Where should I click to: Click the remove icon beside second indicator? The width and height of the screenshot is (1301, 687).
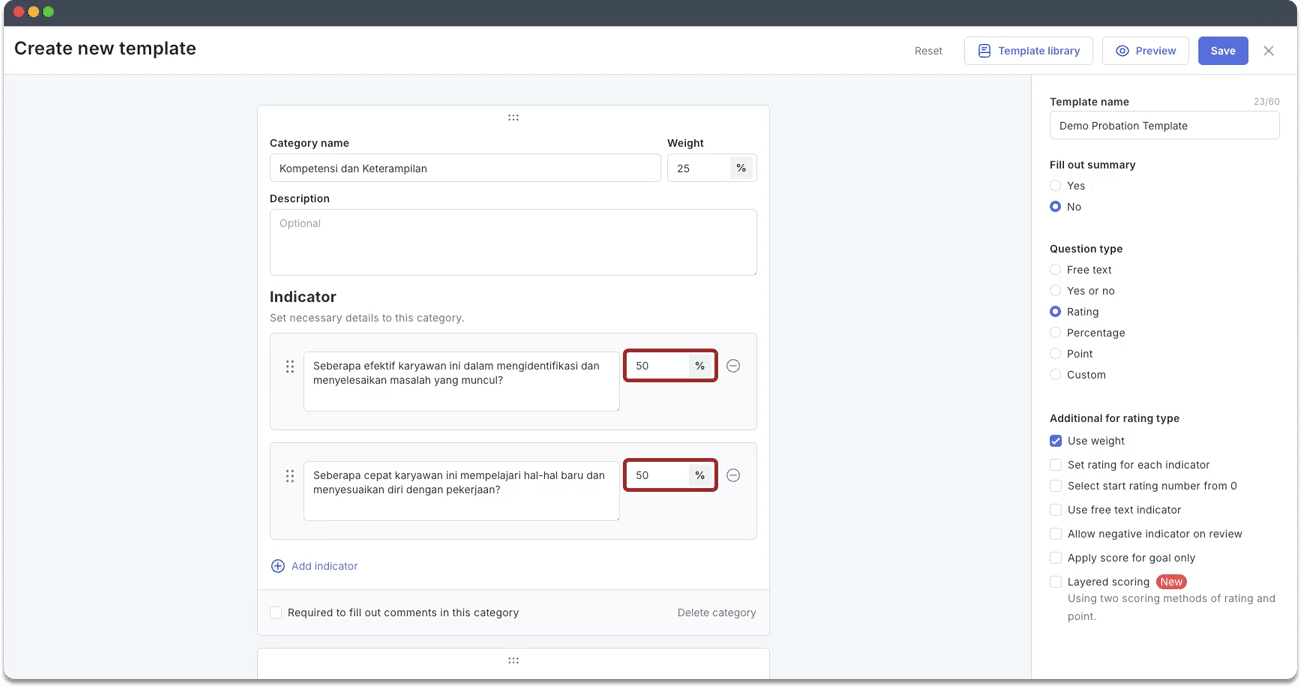pyautogui.click(x=733, y=476)
